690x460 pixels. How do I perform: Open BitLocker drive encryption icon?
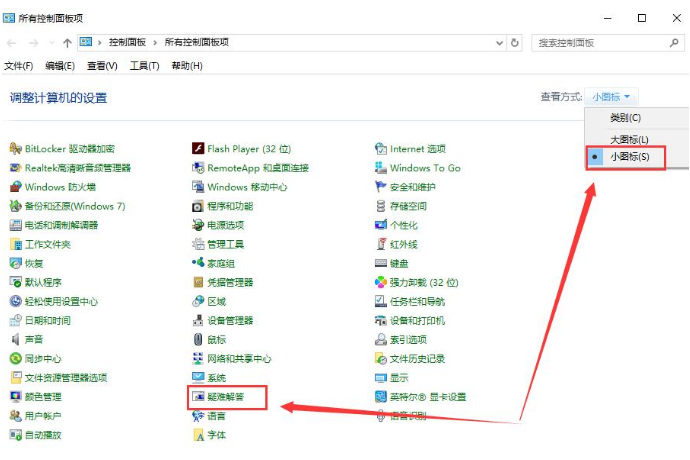click(15, 149)
